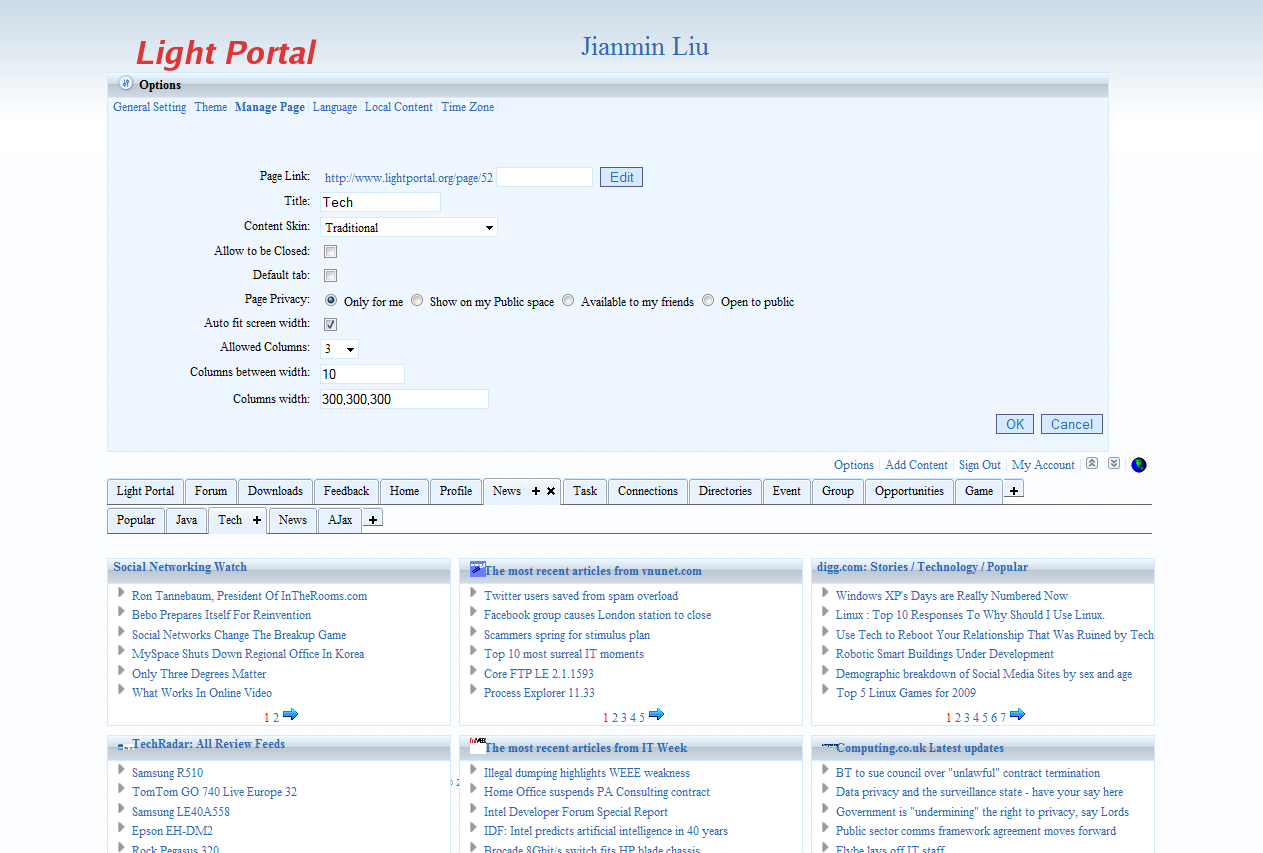Click the globe icon beside My Account
The height and width of the screenshot is (853, 1263).
[1139, 465]
